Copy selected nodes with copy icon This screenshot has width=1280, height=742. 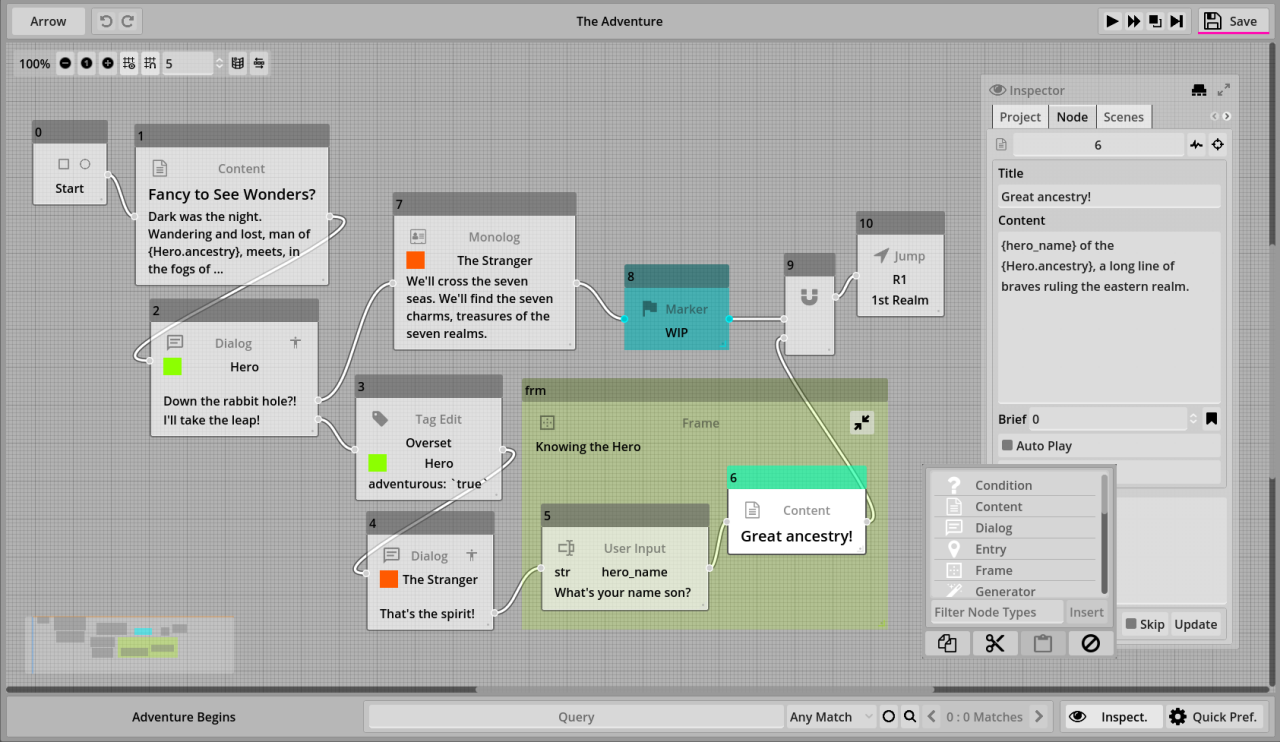click(x=947, y=643)
